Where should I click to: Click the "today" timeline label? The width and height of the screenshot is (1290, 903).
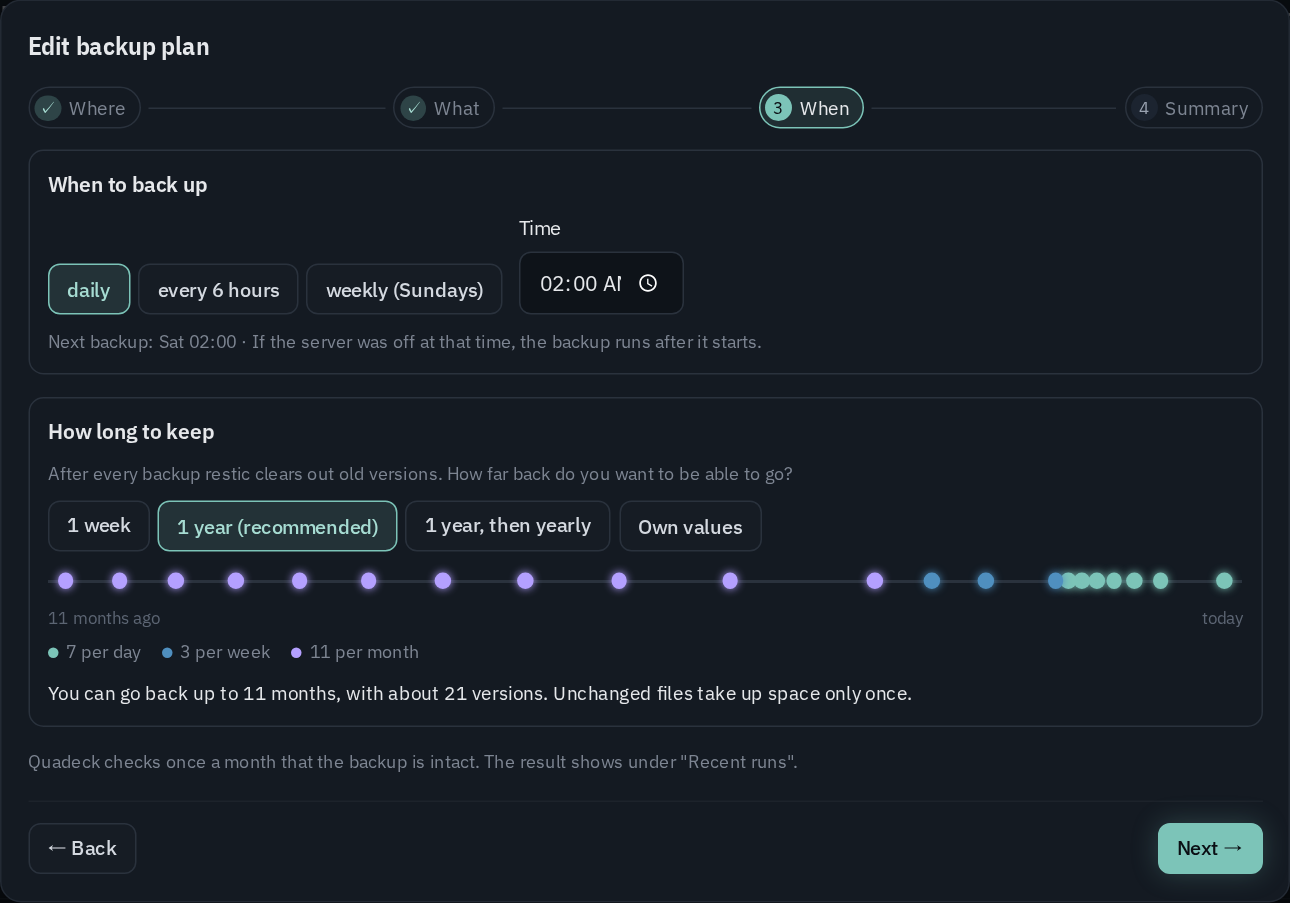pos(1222,618)
